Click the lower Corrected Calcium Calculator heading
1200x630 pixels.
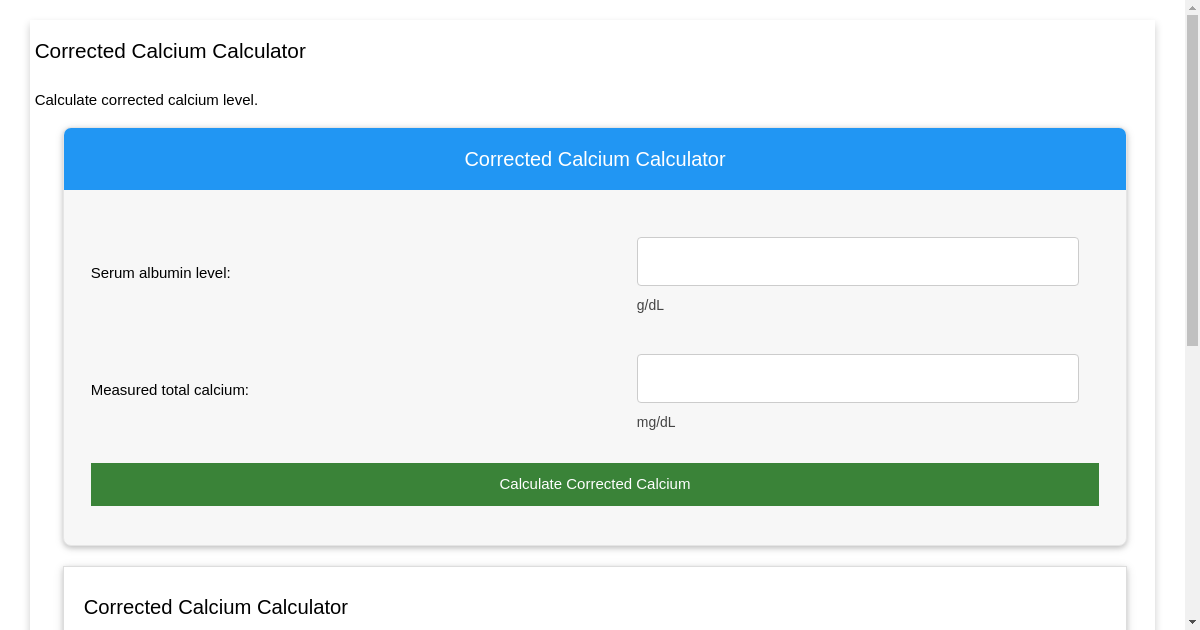point(215,607)
